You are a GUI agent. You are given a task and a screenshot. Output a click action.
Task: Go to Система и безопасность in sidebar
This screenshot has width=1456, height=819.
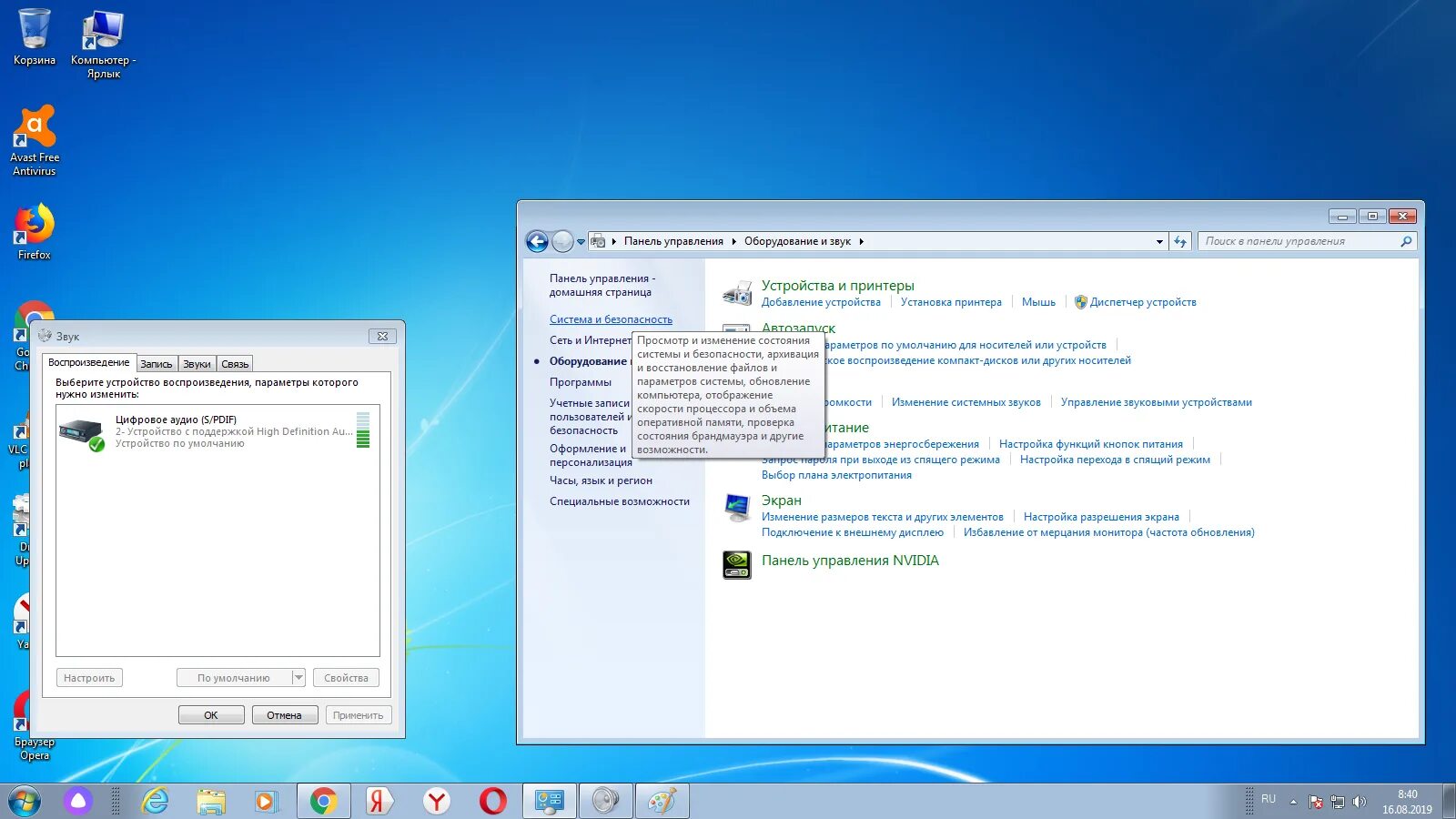[611, 319]
